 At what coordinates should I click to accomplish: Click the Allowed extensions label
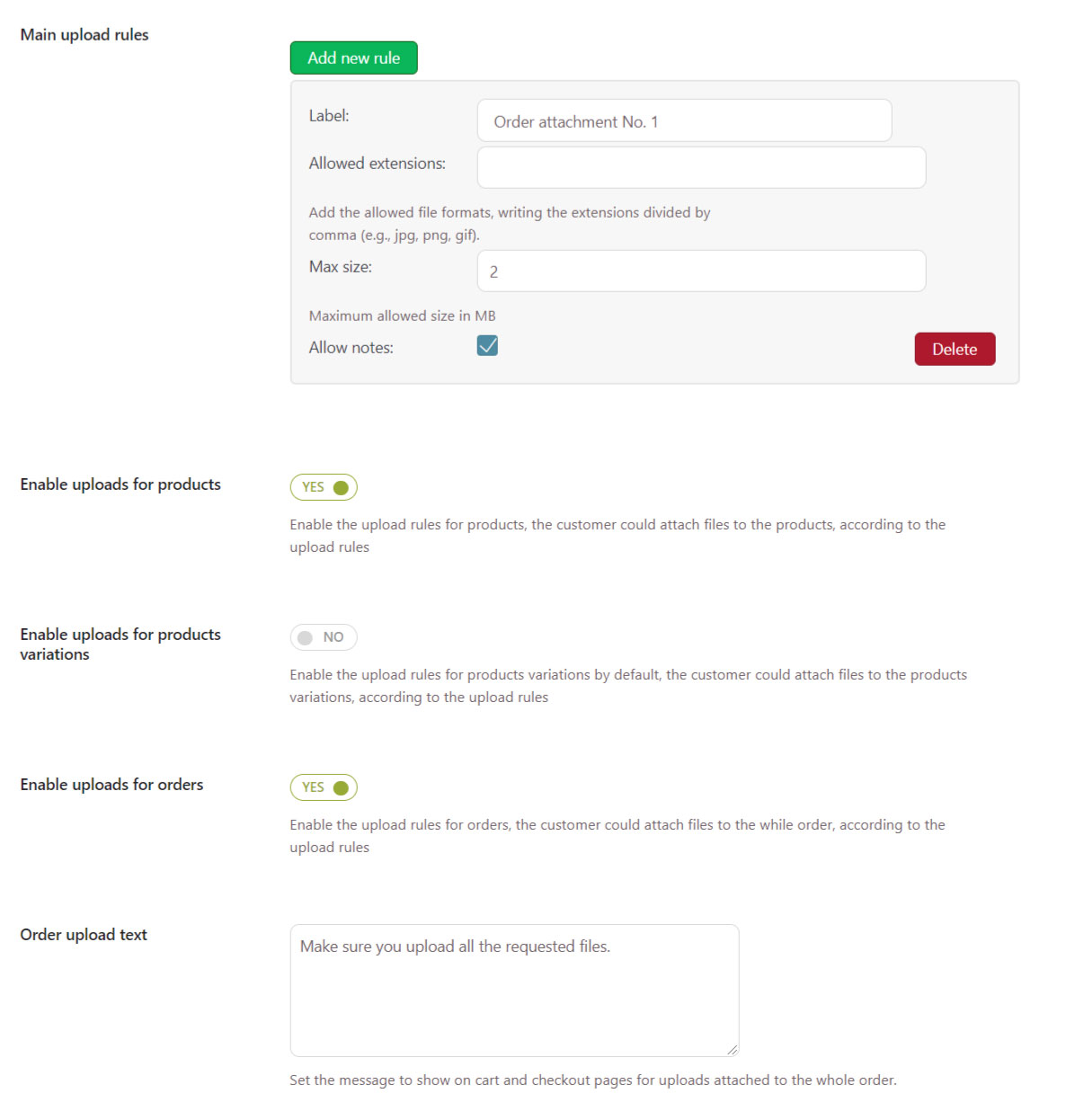(377, 164)
